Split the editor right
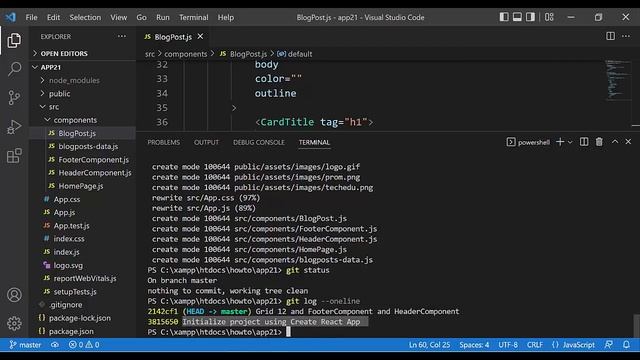640x360 pixels. 610,36
